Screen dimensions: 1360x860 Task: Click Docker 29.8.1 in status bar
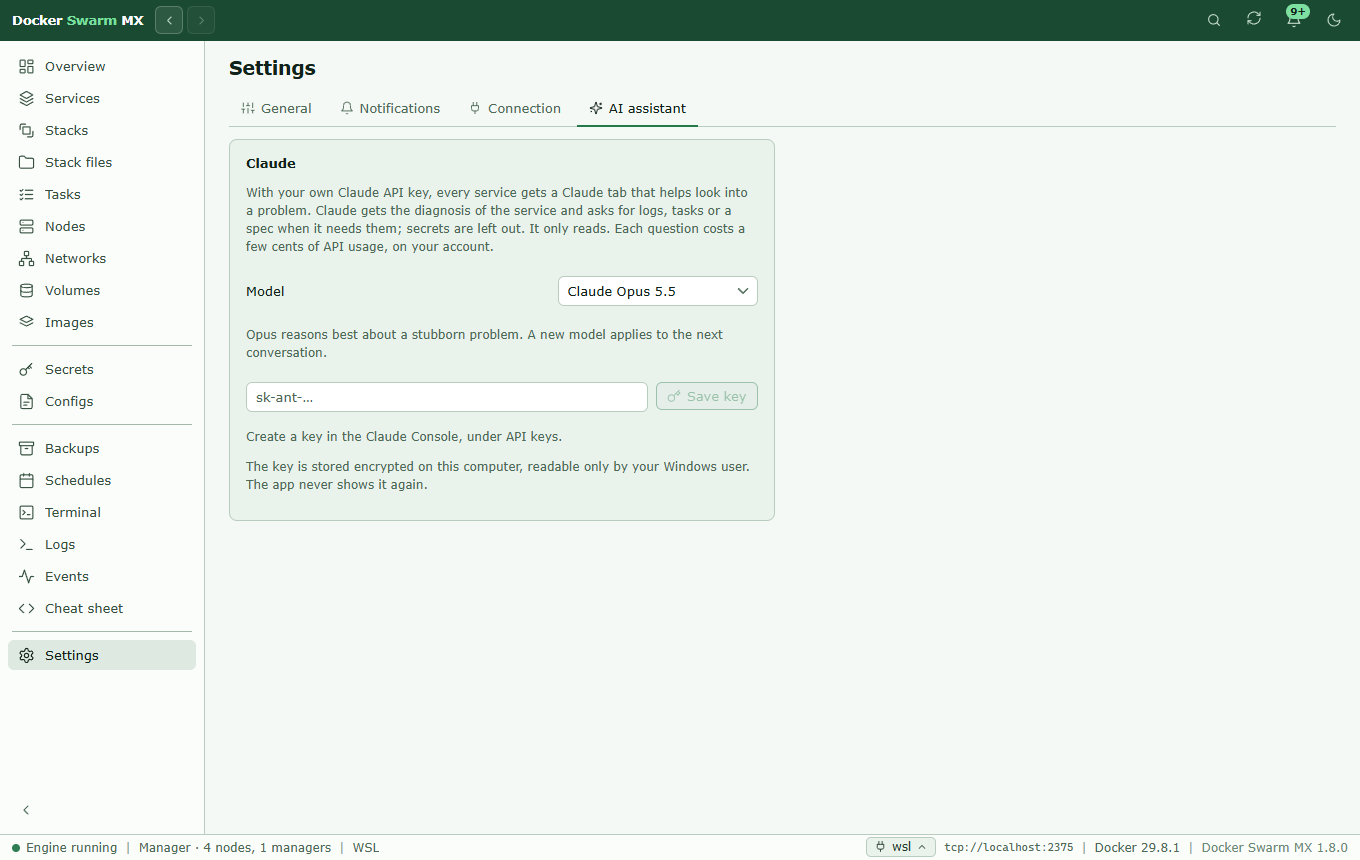coord(1137,847)
